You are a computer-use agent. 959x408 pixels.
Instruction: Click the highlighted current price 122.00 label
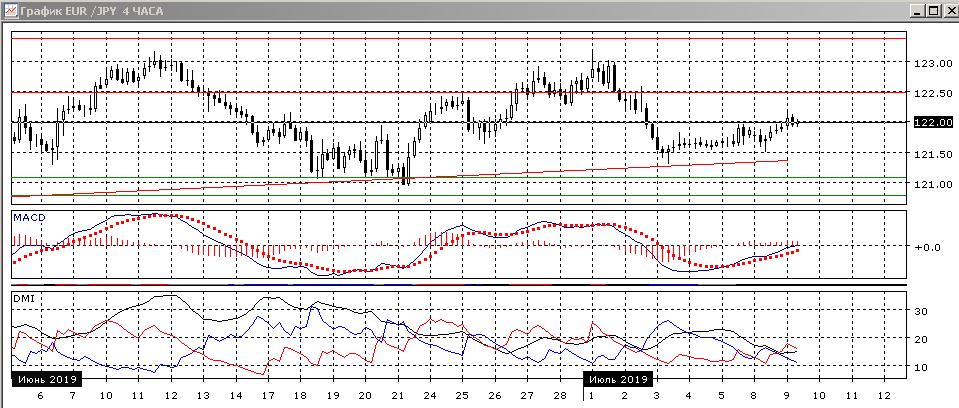932,122
